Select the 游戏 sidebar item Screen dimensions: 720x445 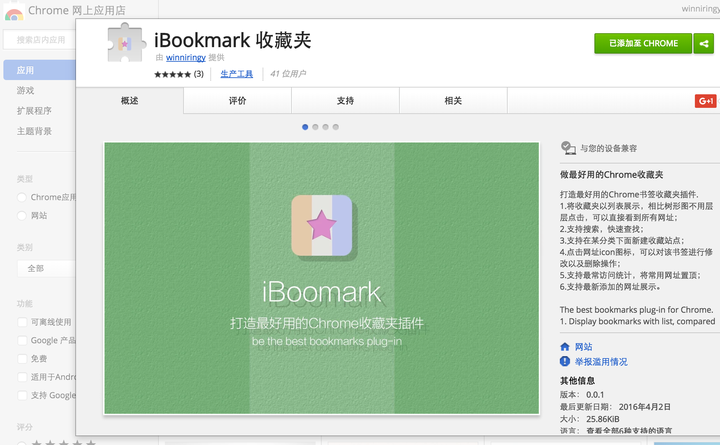[25, 90]
